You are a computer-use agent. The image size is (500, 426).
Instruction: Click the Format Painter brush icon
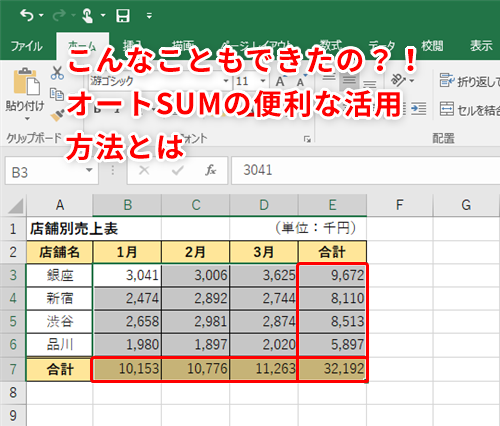pyautogui.click(x=57, y=115)
